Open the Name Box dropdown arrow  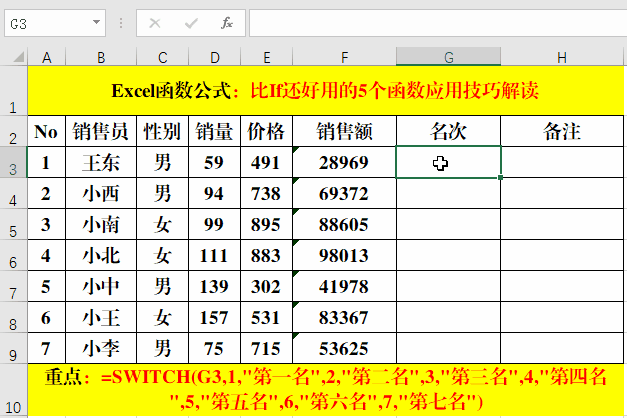(x=96, y=22)
